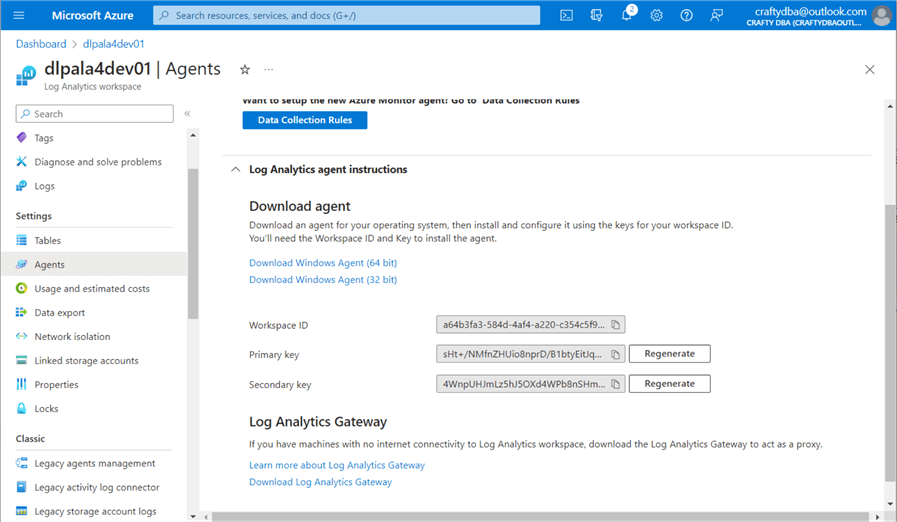Copy the Workspace ID value
Viewport: 897px width, 522px height.
click(616, 325)
